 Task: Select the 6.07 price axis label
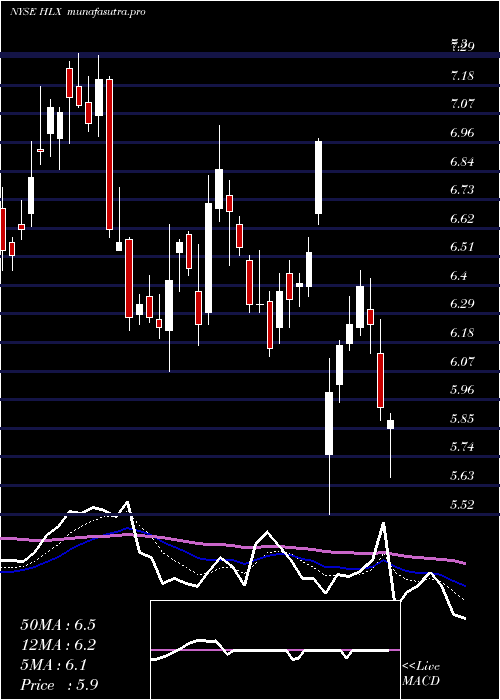coord(462,361)
